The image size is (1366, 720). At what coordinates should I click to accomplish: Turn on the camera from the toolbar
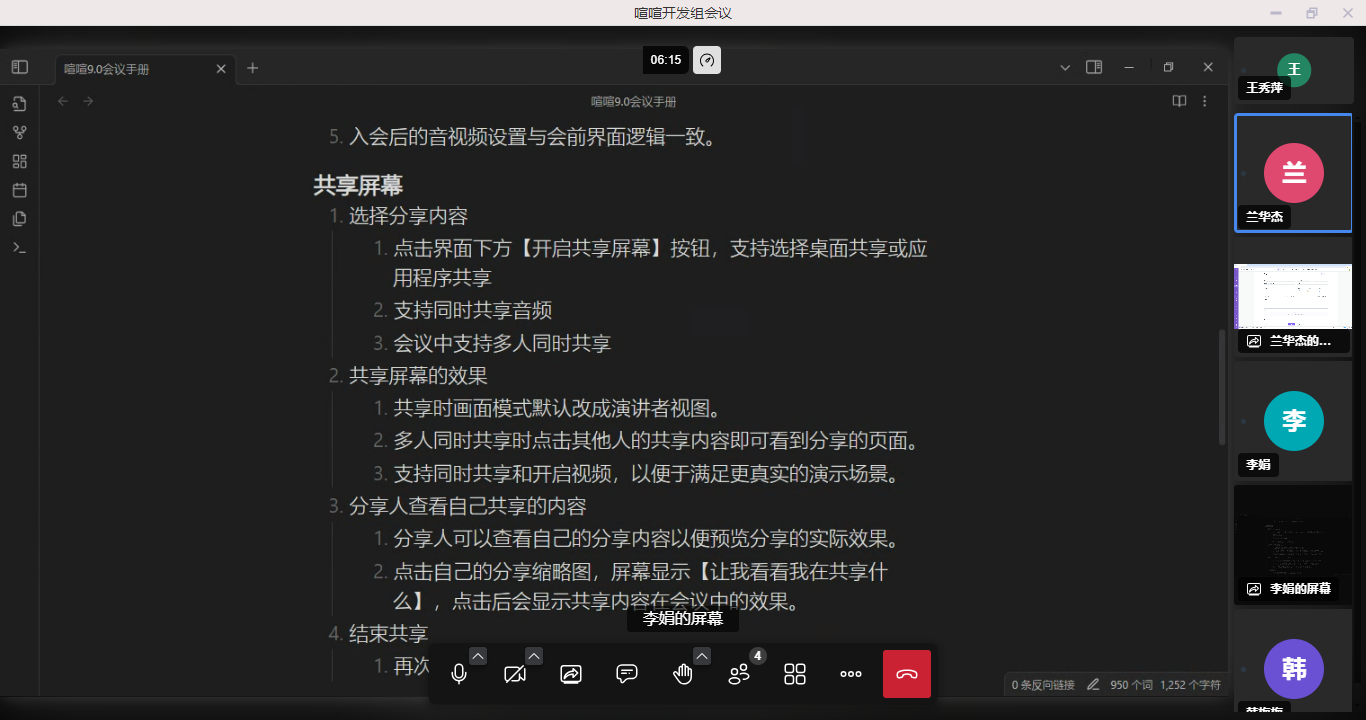tap(515, 674)
